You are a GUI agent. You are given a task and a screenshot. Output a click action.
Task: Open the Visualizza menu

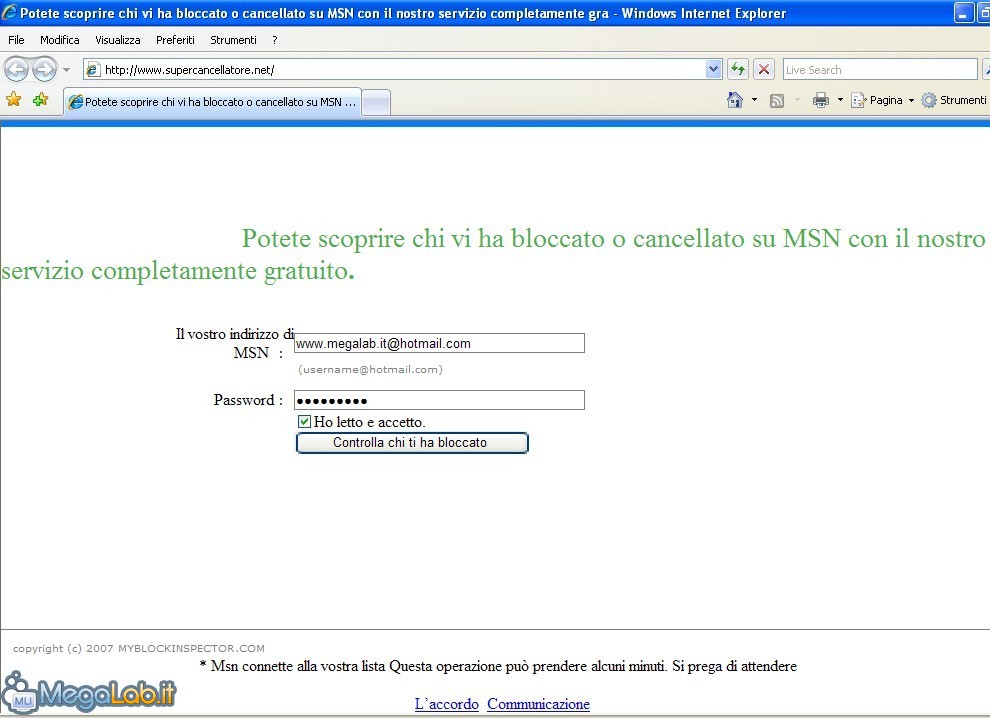point(117,40)
